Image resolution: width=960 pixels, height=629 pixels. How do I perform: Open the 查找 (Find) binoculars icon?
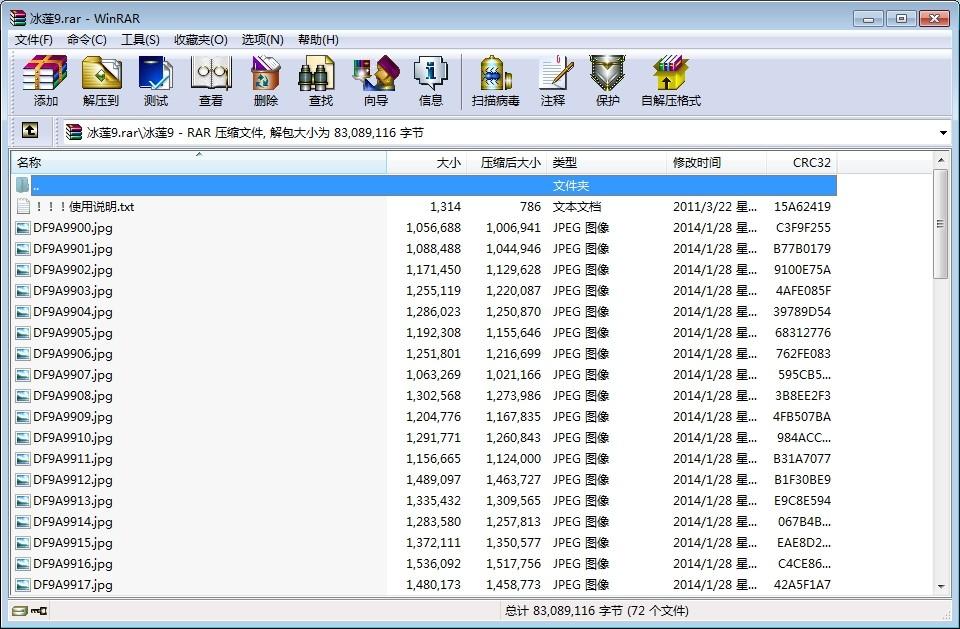pos(320,80)
